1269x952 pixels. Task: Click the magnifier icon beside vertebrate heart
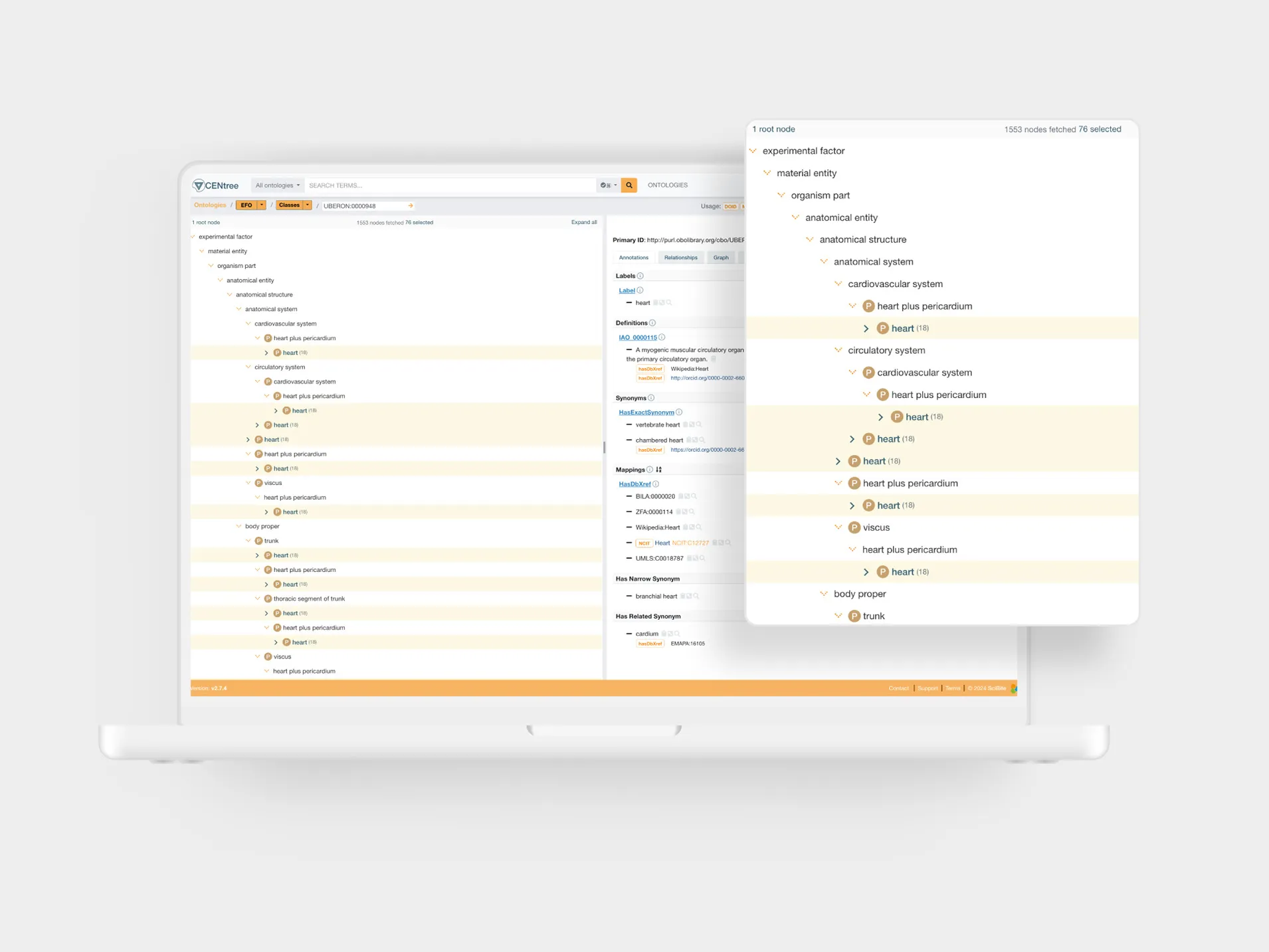click(x=699, y=425)
